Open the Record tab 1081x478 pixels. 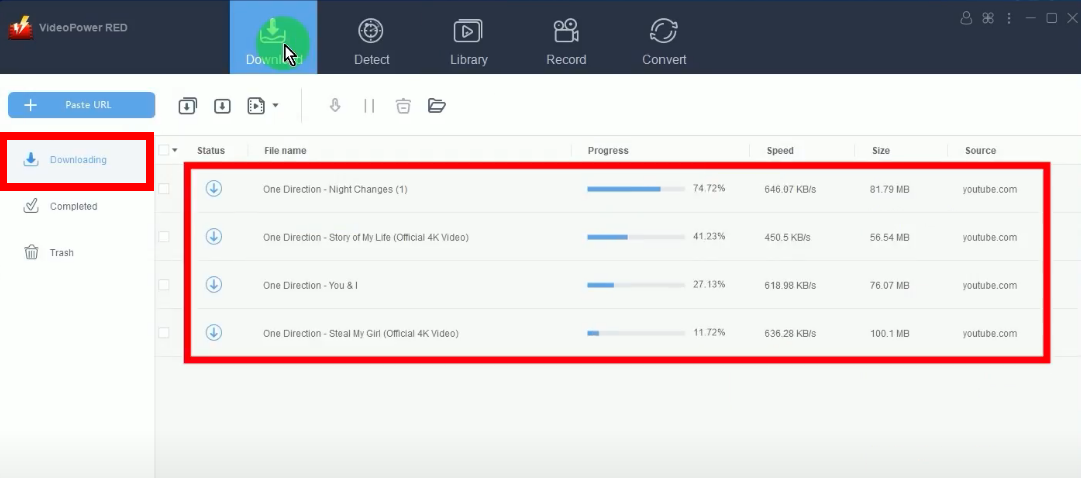click(566, 41)
